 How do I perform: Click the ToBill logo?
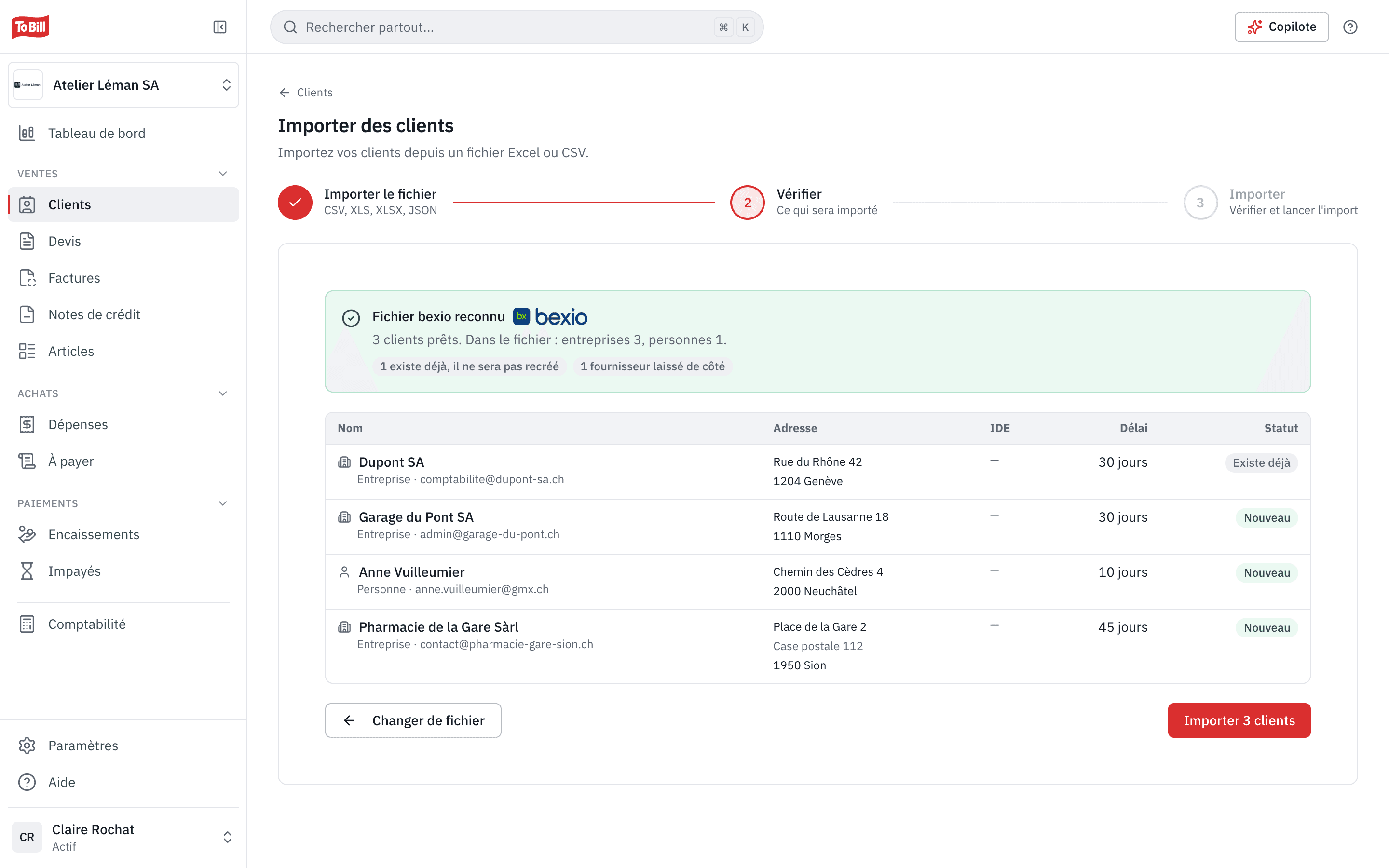[30, 27]
